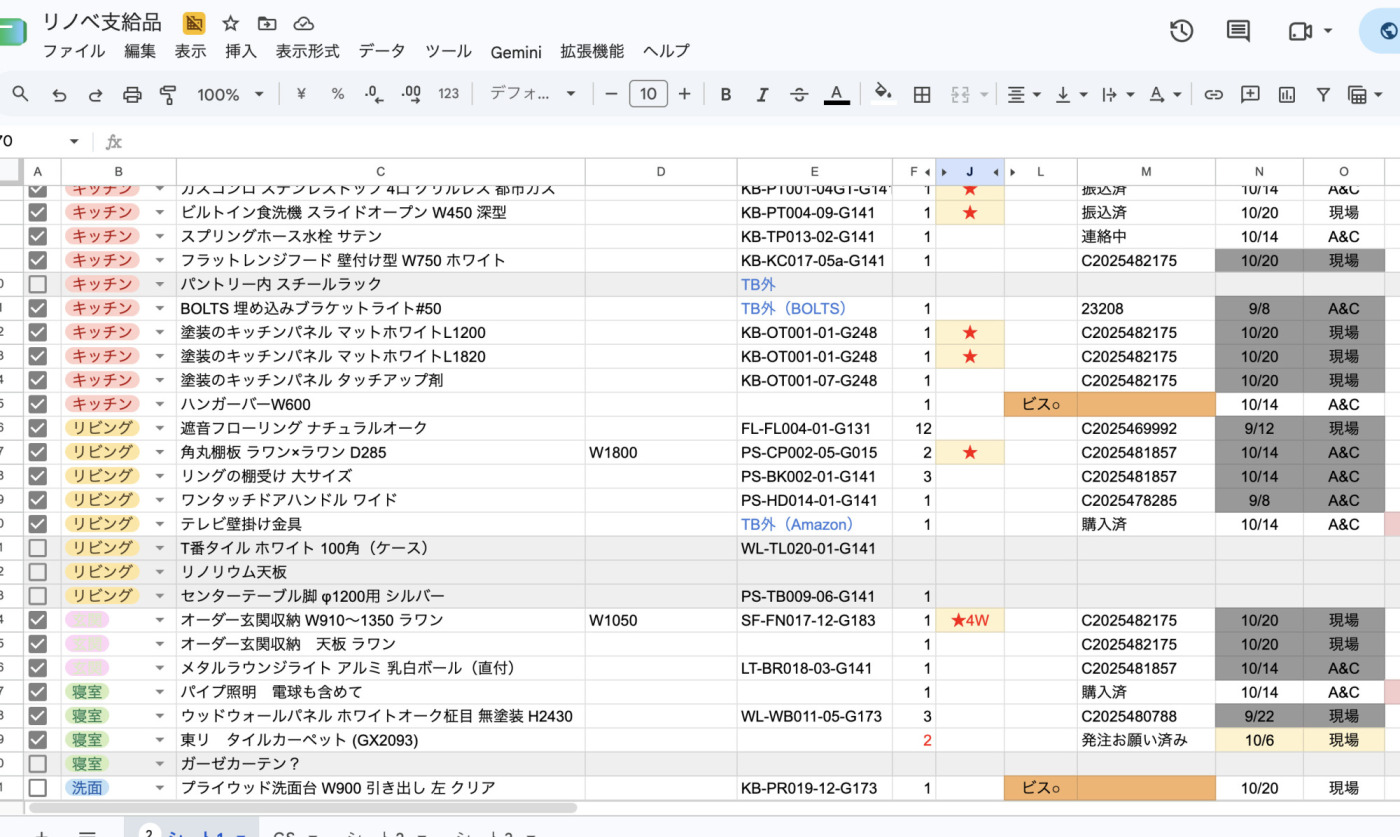Check the T番タイル ホワイト row checkbox

click(38, 548)
